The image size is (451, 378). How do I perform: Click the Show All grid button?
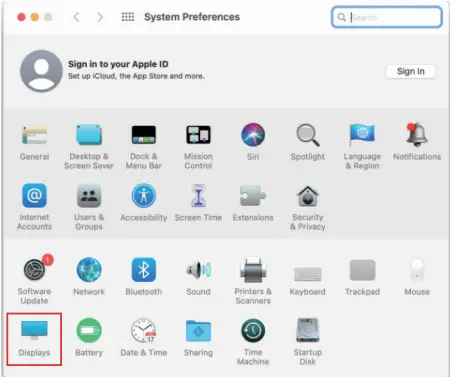[x=128, y=17]
